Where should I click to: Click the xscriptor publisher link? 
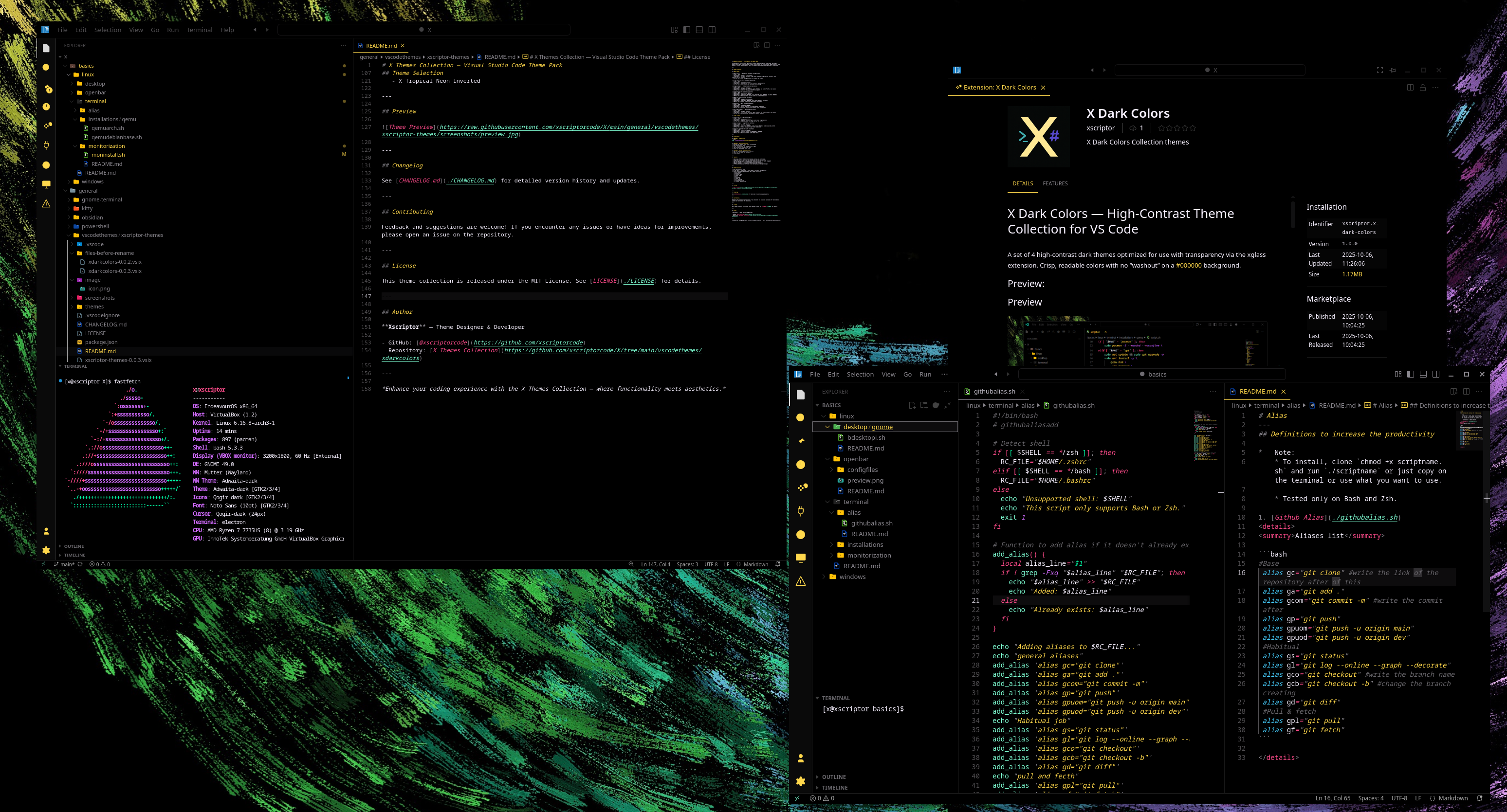(1101, 128)
